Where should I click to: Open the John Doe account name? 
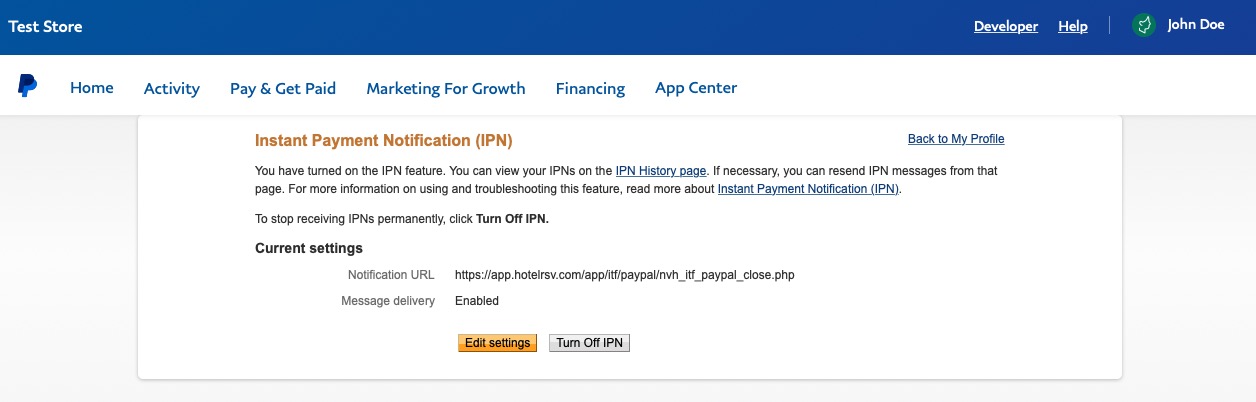(x=1196, y=26)
